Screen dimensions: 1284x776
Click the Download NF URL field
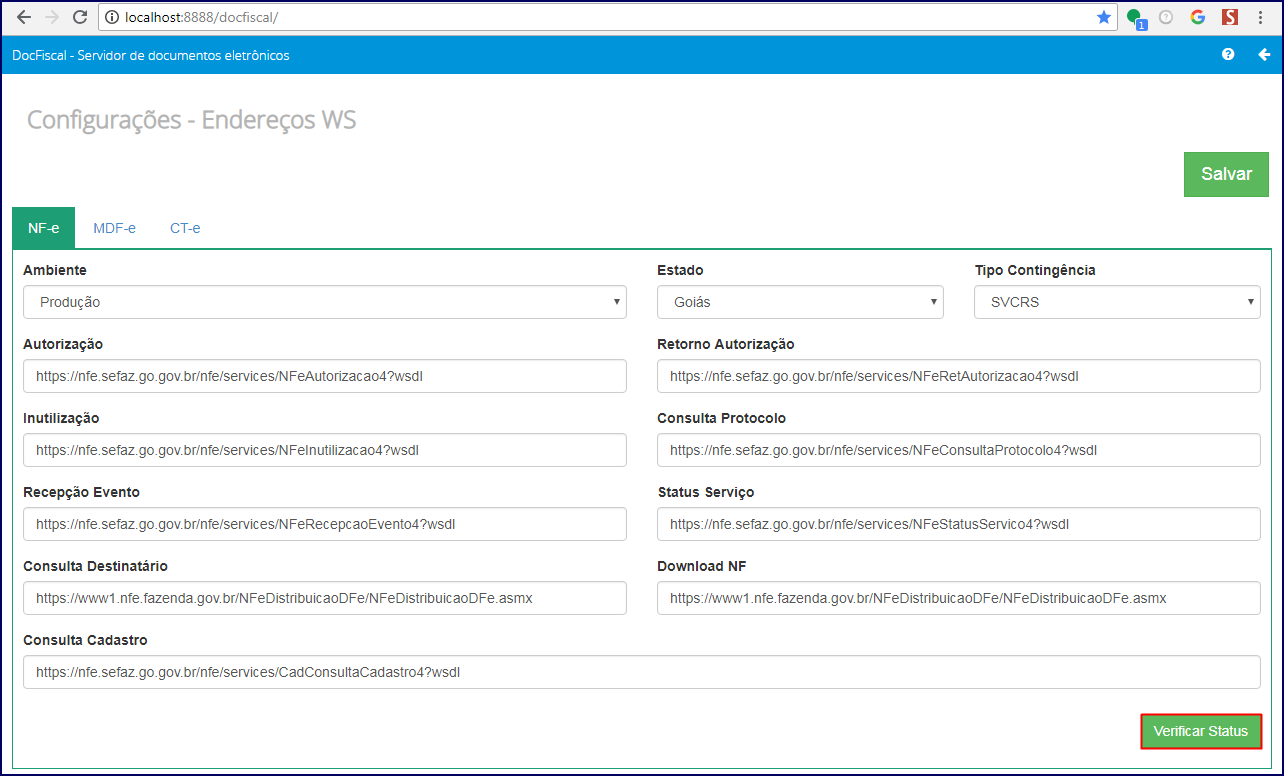click(959, 598)
